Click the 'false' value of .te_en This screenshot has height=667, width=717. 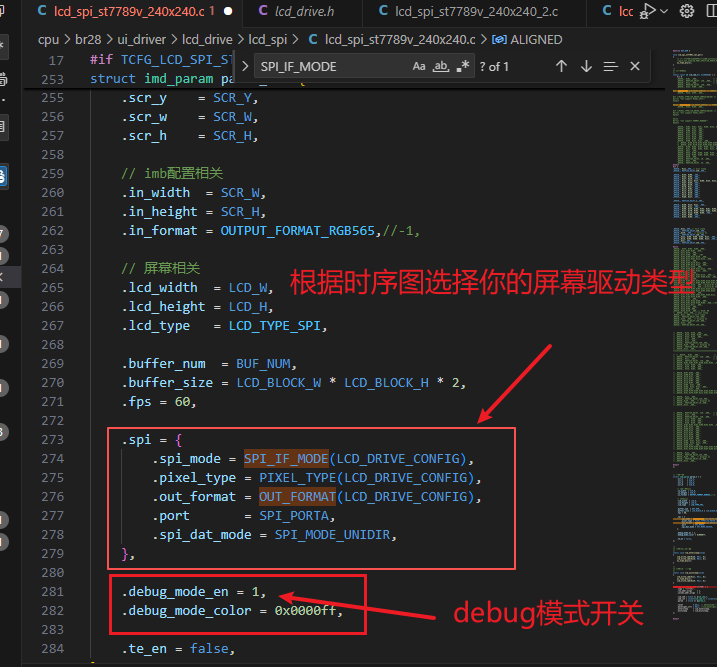(x=209, y=649)
